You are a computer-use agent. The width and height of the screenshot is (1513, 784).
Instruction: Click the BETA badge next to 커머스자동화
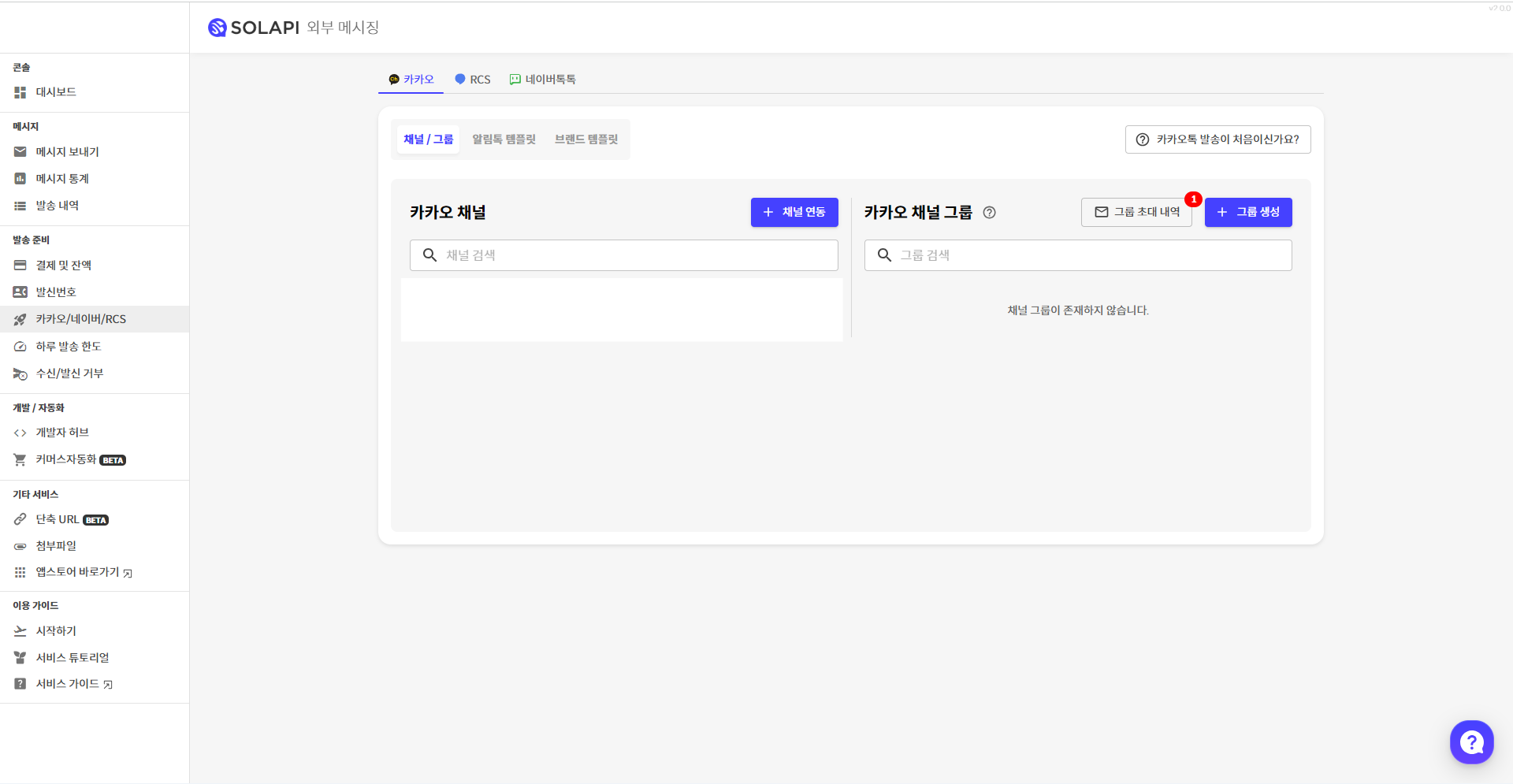coord(113,460)
